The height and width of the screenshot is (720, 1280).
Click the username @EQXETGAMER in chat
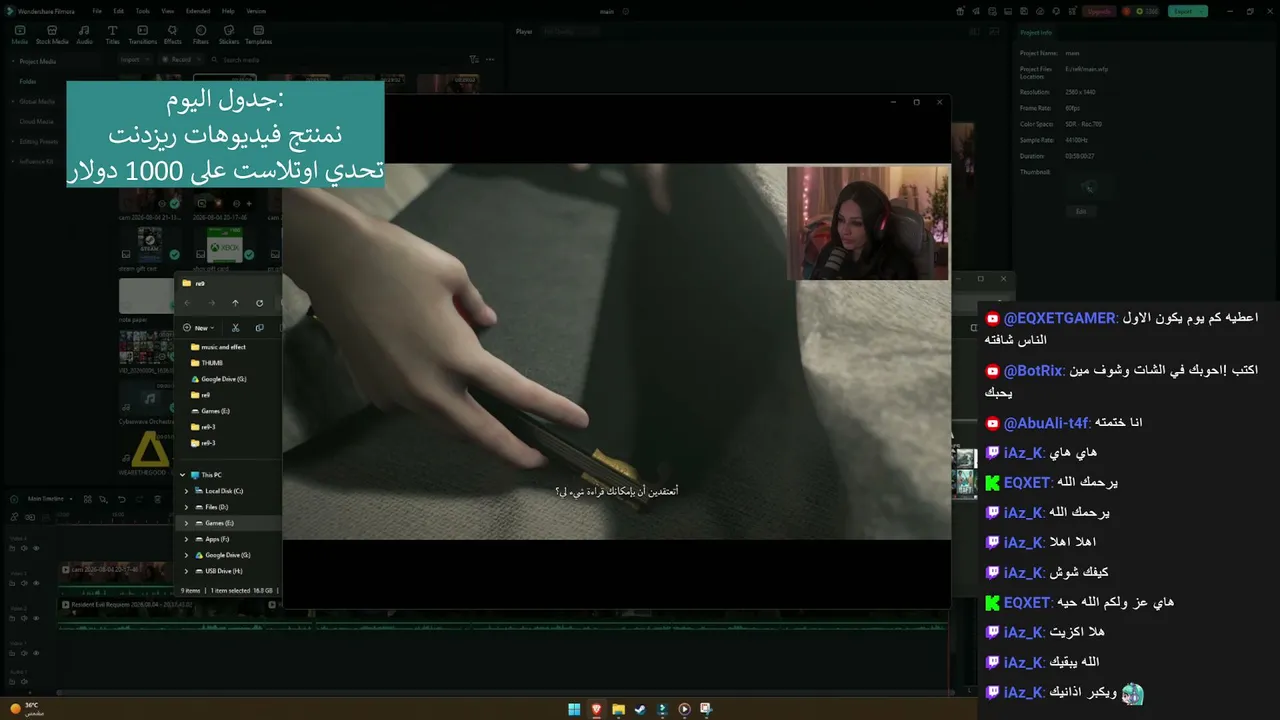(1060, 318)
